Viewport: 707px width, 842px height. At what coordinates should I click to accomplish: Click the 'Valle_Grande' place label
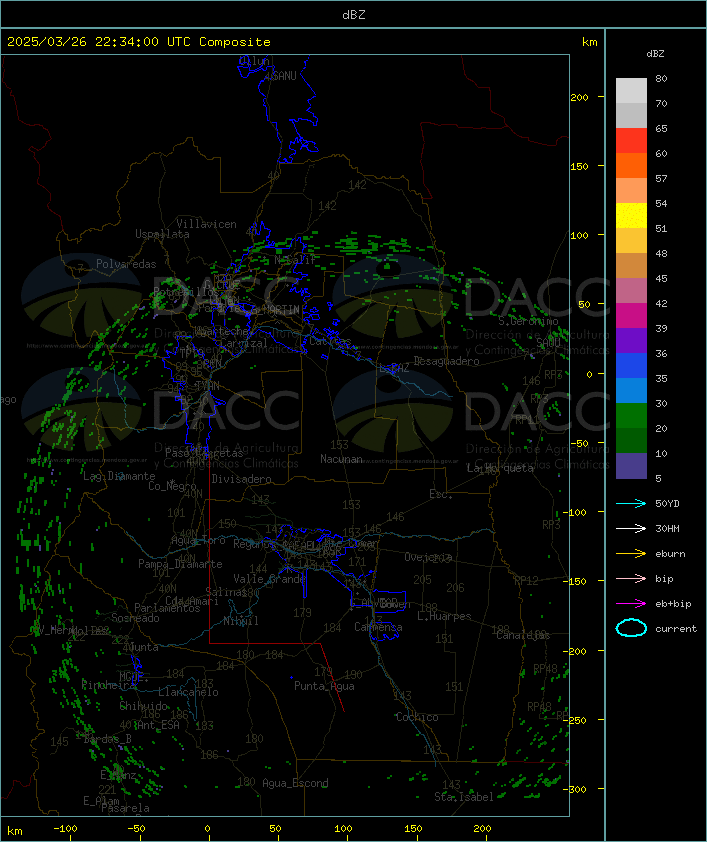269,579
